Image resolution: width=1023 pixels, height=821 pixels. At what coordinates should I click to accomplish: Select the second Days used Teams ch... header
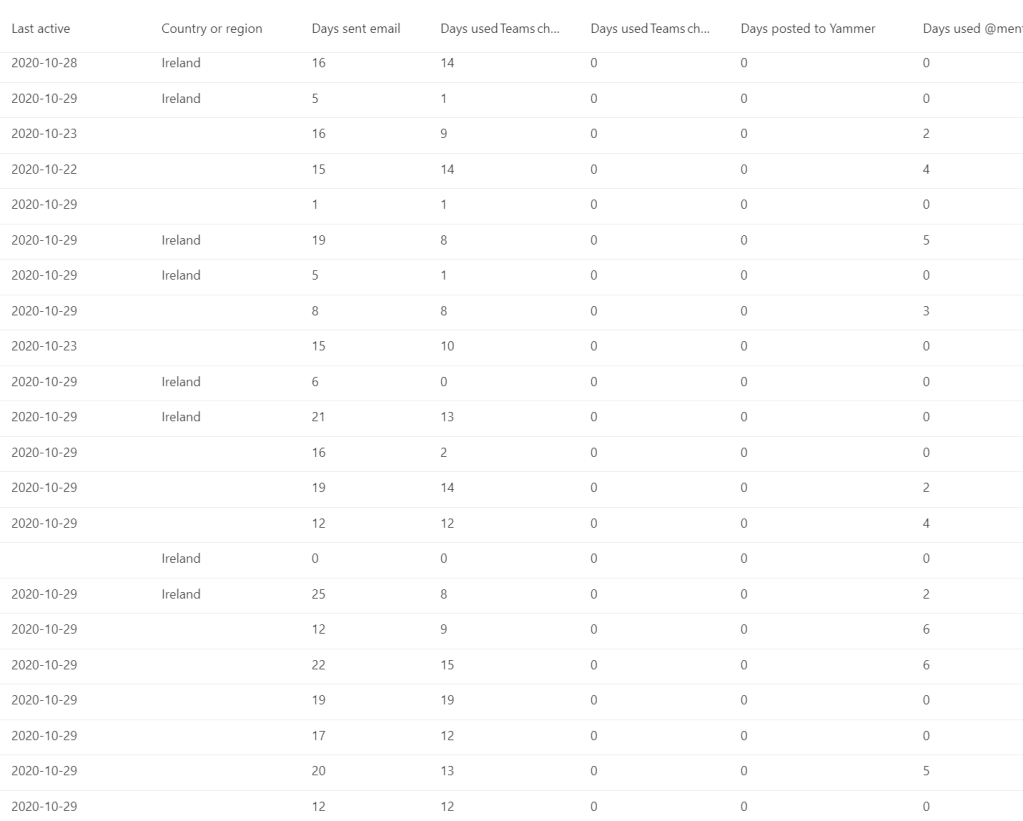click(650, 29)
